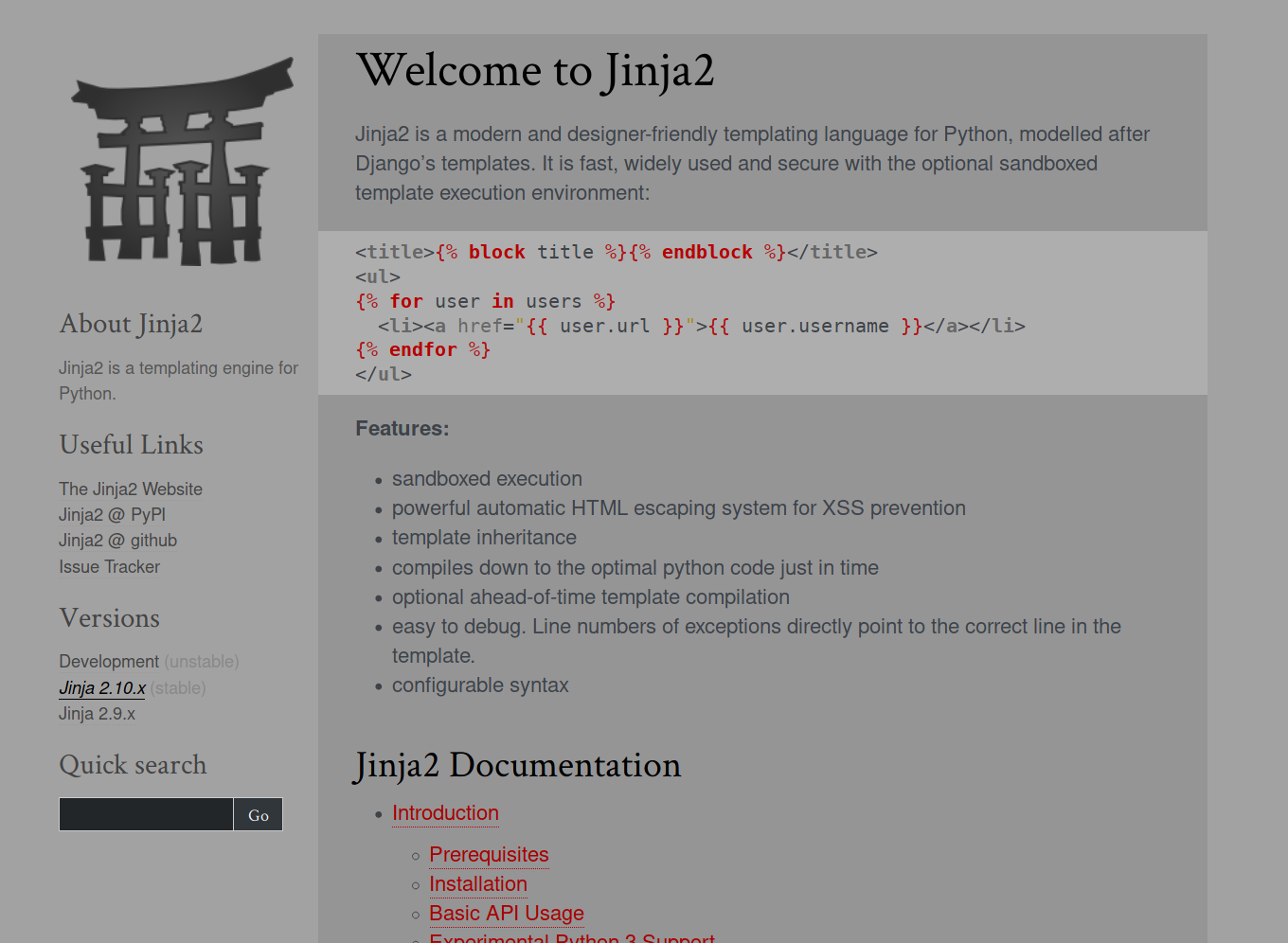Click the 'template inheritance' feature item

coord(484,538)
